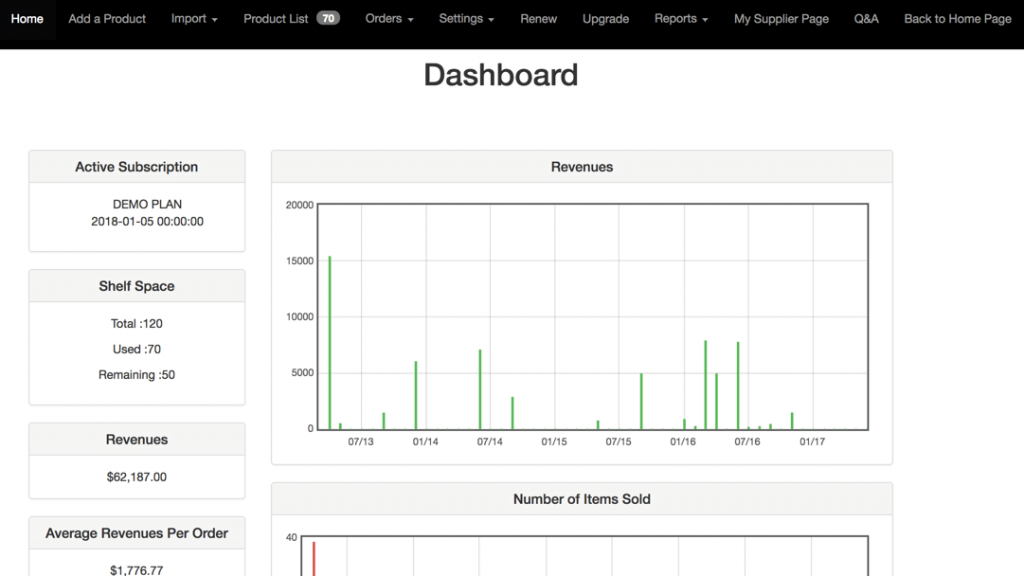Click Back to Home Page link
Screen dimensions: 1024x576
pyautogui.click(x=957, y=19)
